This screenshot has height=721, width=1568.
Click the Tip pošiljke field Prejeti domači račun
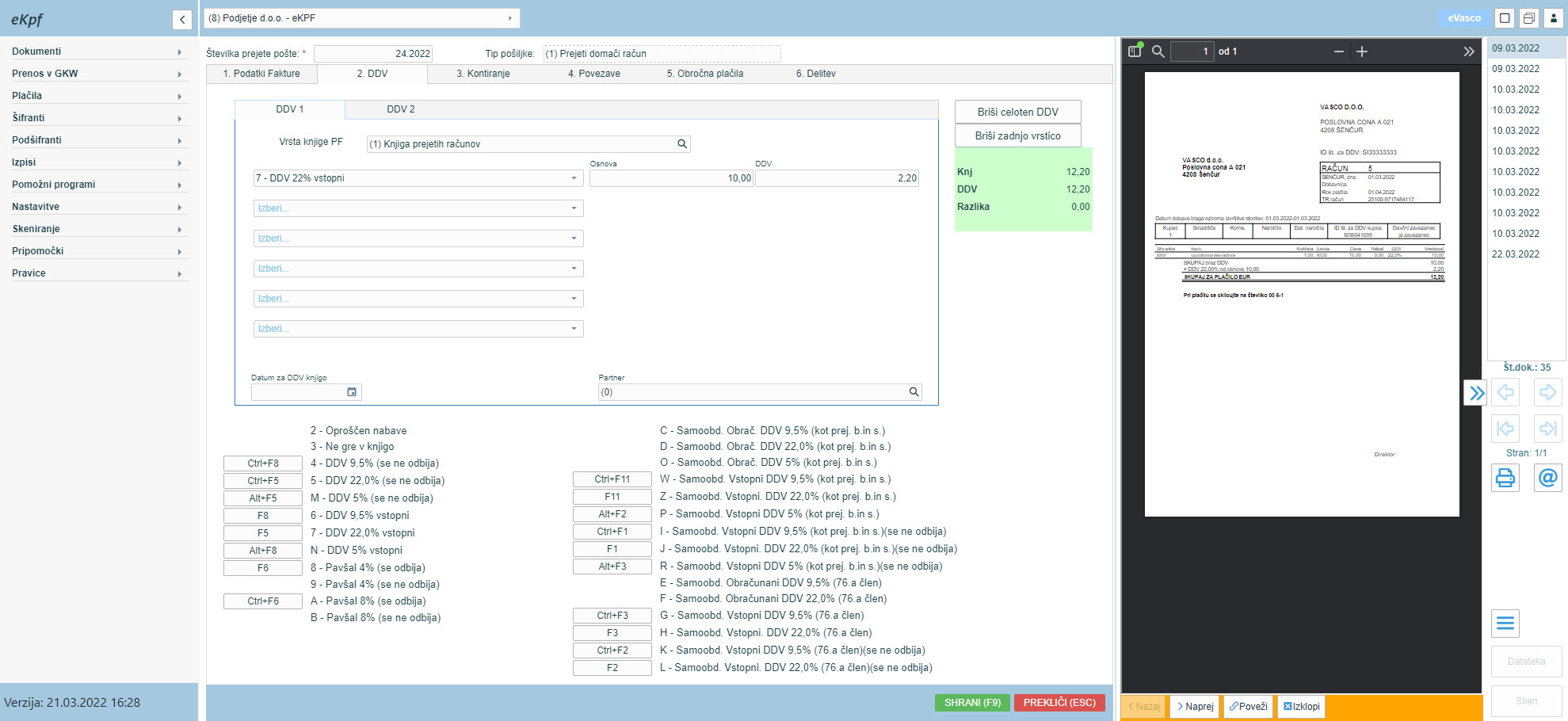[662, 54]
